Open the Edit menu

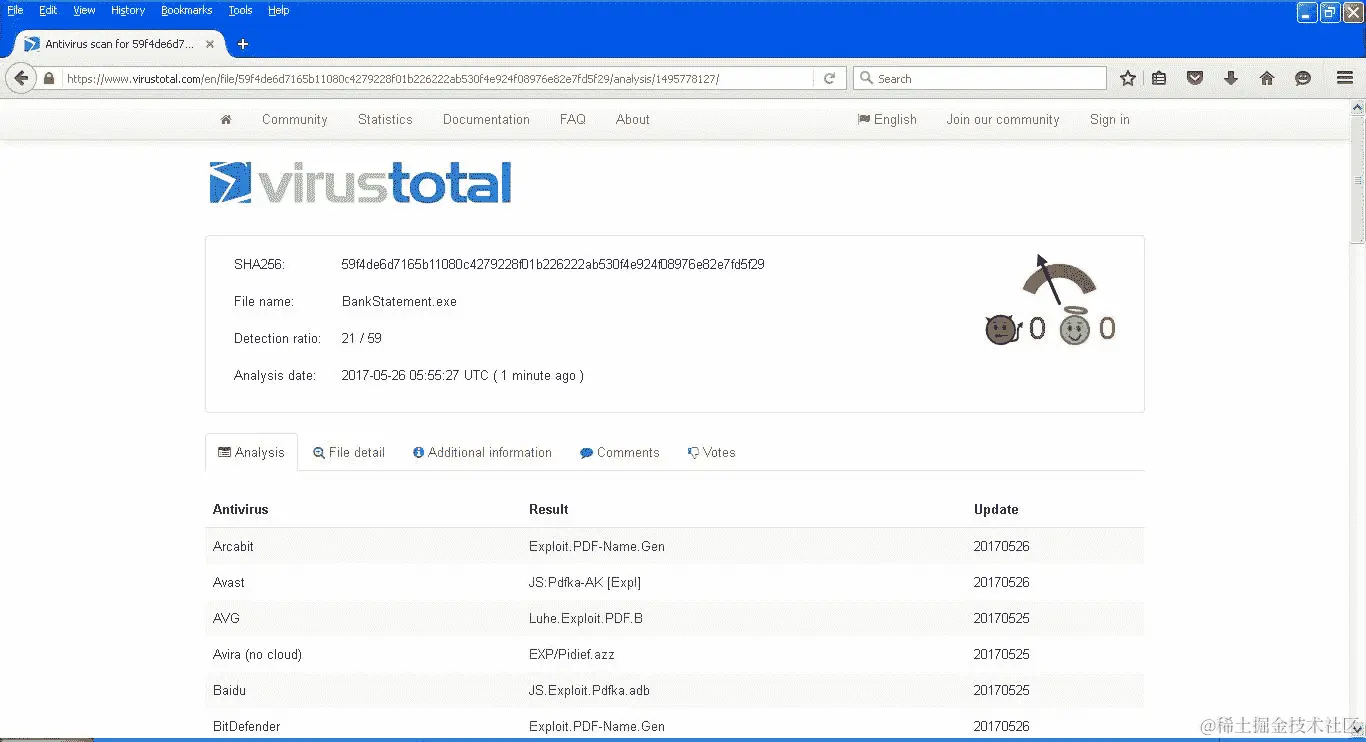[x=48, y=10]
